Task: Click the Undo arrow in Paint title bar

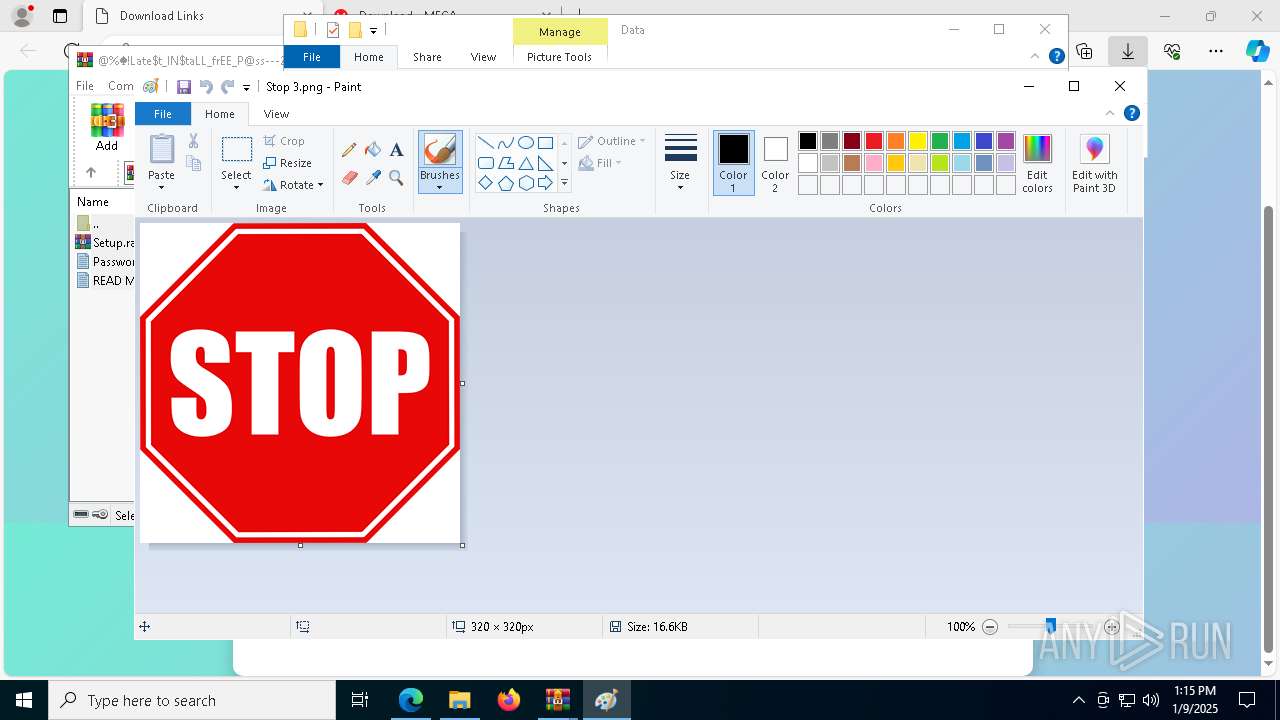Action: point(206,87)
